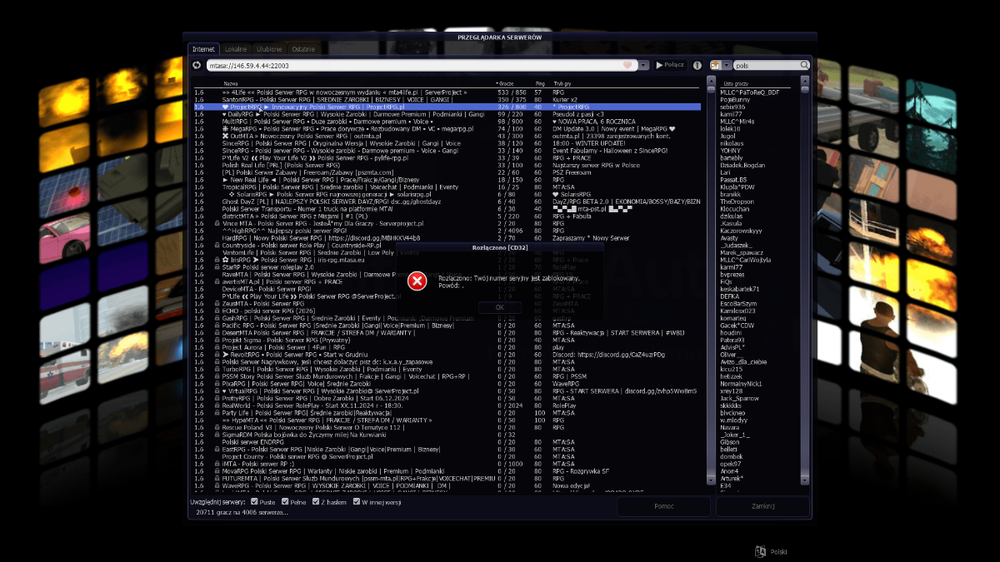This screenshot has height=562, width=1000.
Task: Click the server info icon
Action: [x=697, y=65]
